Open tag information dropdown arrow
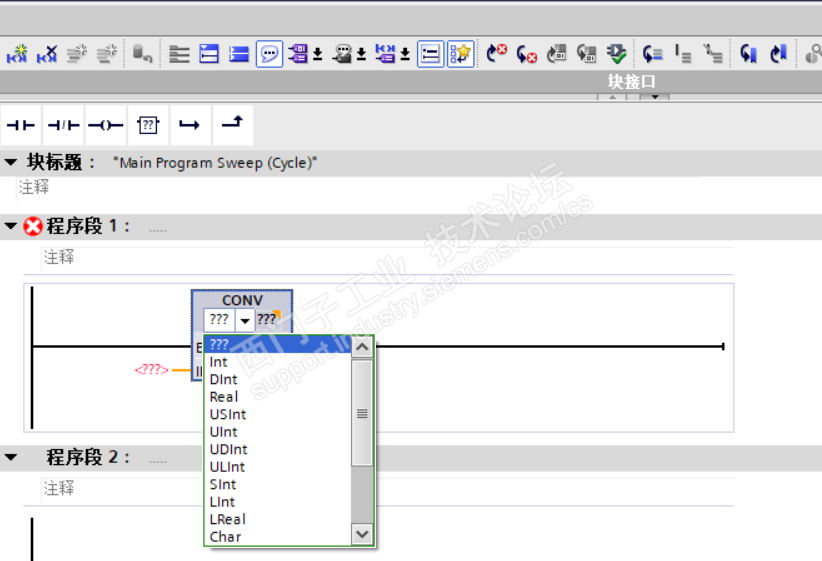822x561 pixels. pyautogui.click(x=362, y=54)
